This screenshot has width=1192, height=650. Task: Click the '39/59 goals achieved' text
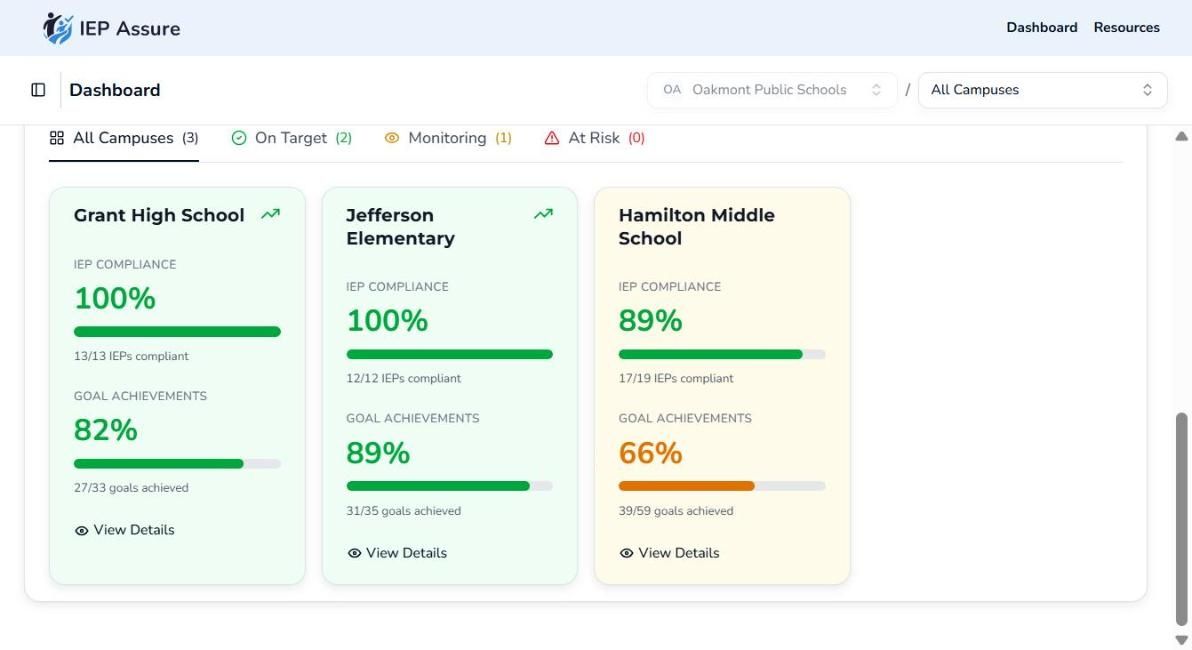click(x=676, y=511)
